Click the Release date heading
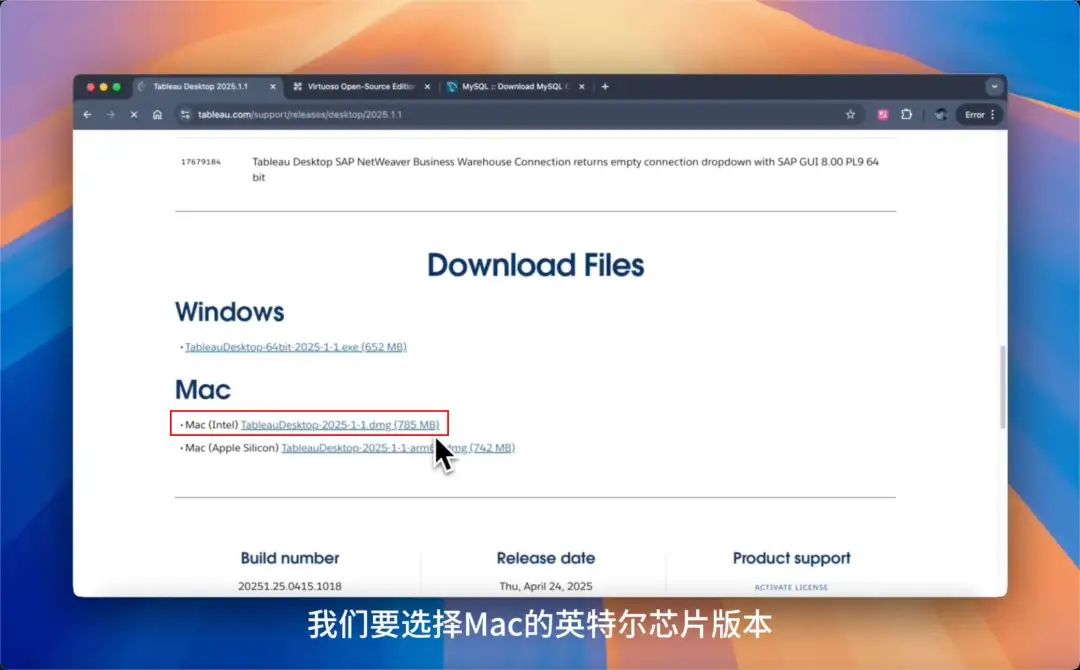The width and height of the screenshot is (1080, 670). pyautogui.click(x=546, y=558)
